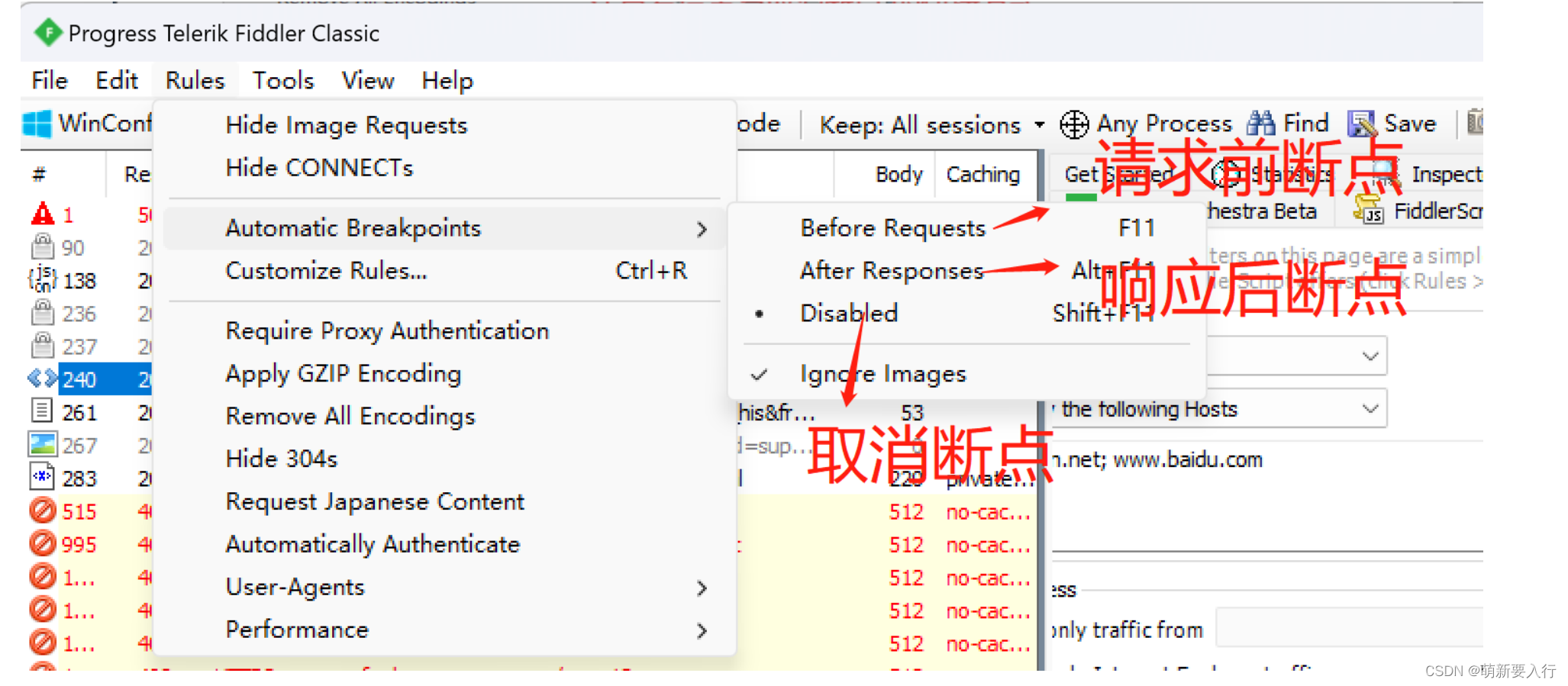Viewport: 1568px width, 686px height.
Task: Select Disabled breakpoint option
Action: 849,314
